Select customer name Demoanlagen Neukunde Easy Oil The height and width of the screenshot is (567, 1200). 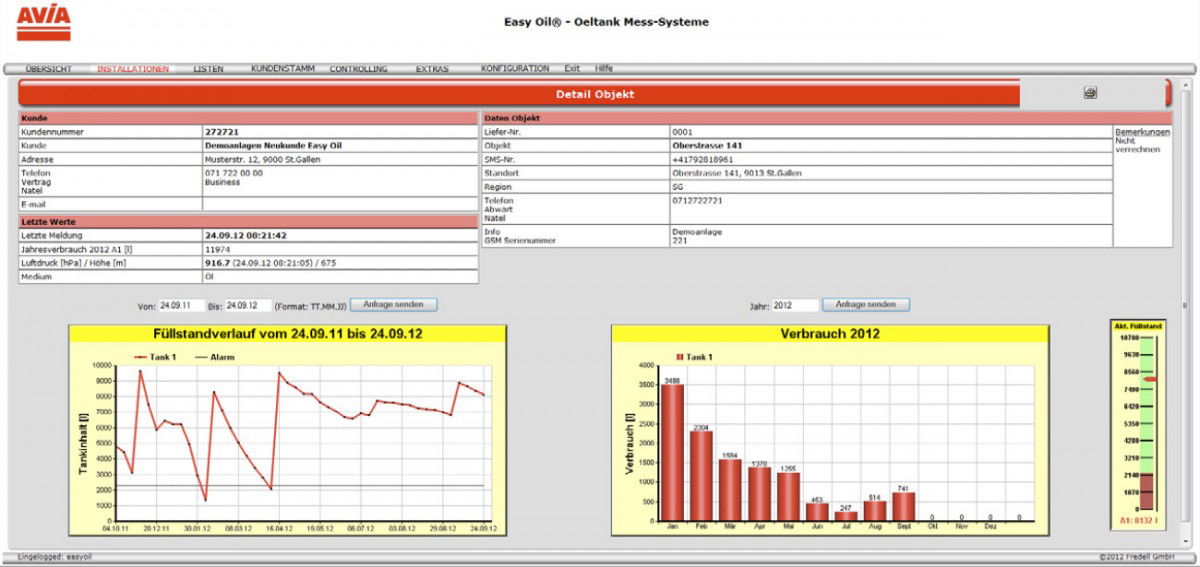[x=275, y=145]
